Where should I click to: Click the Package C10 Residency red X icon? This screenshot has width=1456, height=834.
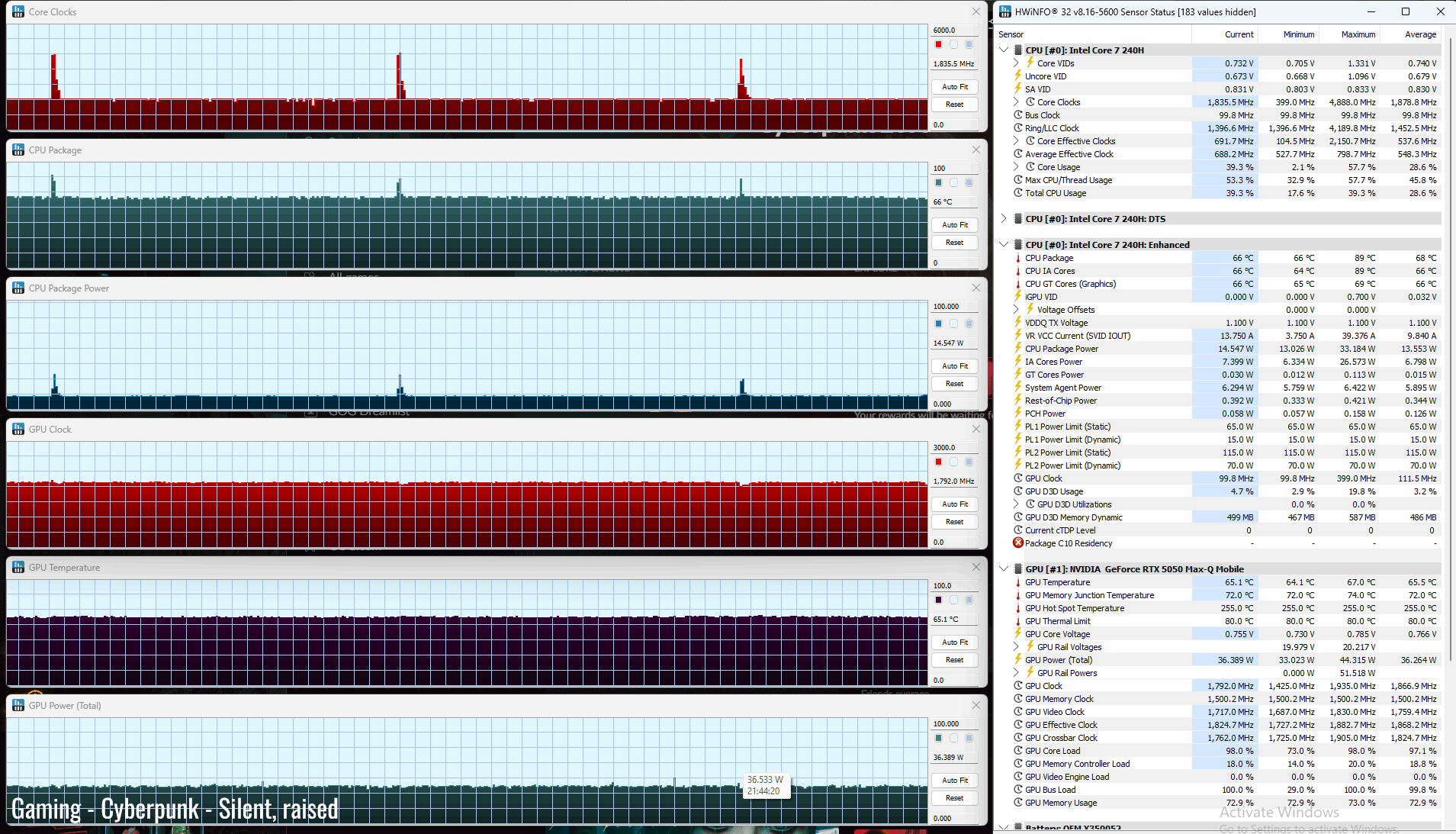pyautogui.click(x=1017, y=543)
